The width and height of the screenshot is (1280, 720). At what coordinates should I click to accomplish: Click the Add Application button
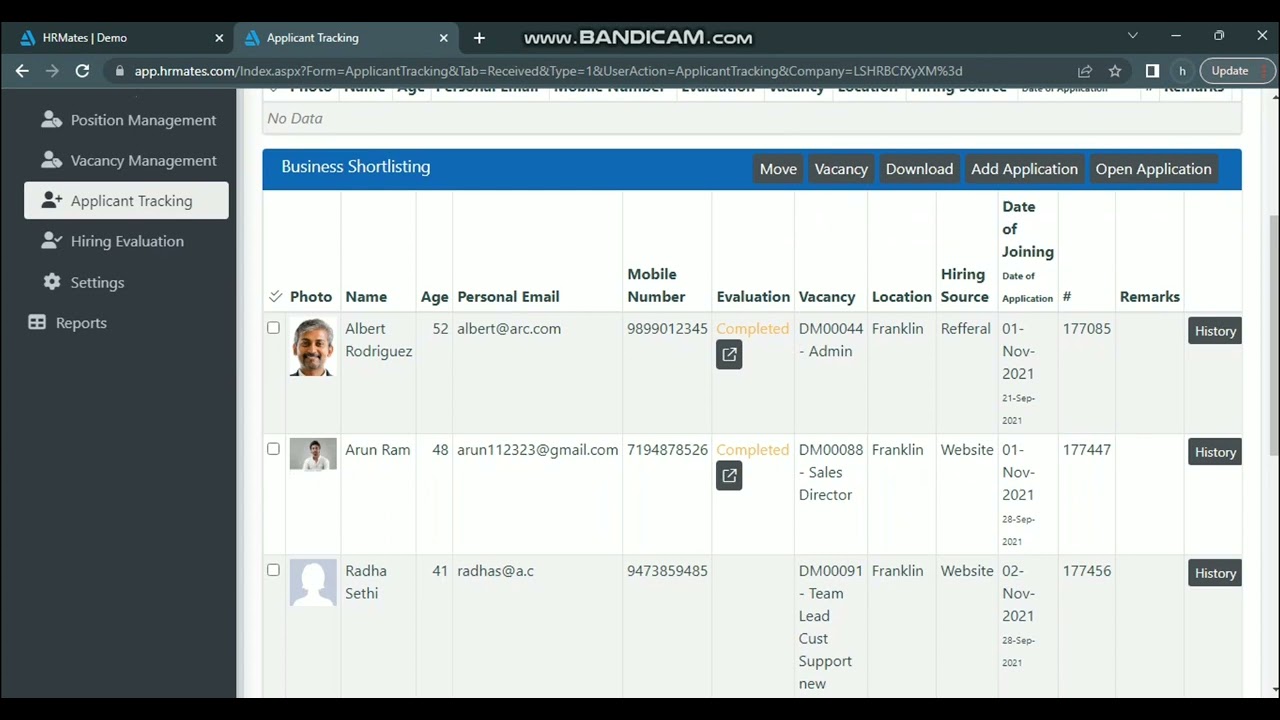(x=1024, y=169)
